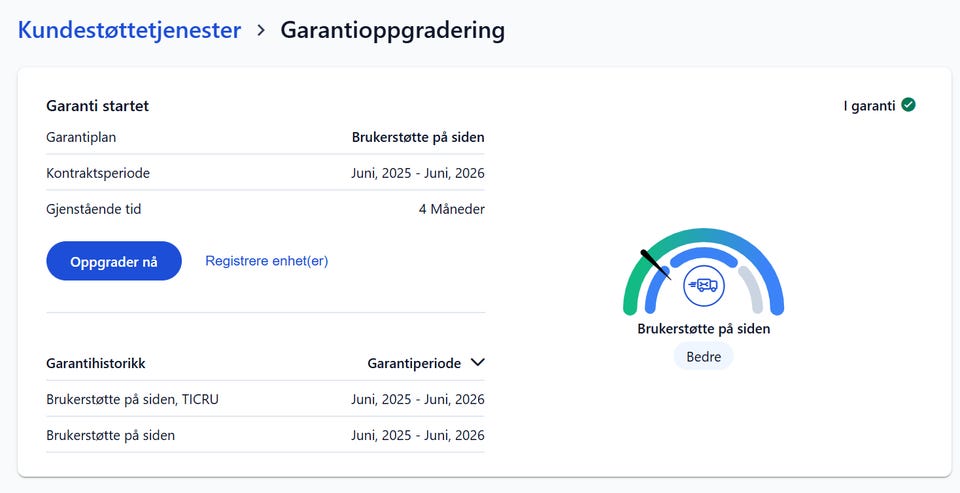Screen dimensions: 960x493
Task: Open the Registrere enhet(er) link
Action: pos(266,261)
